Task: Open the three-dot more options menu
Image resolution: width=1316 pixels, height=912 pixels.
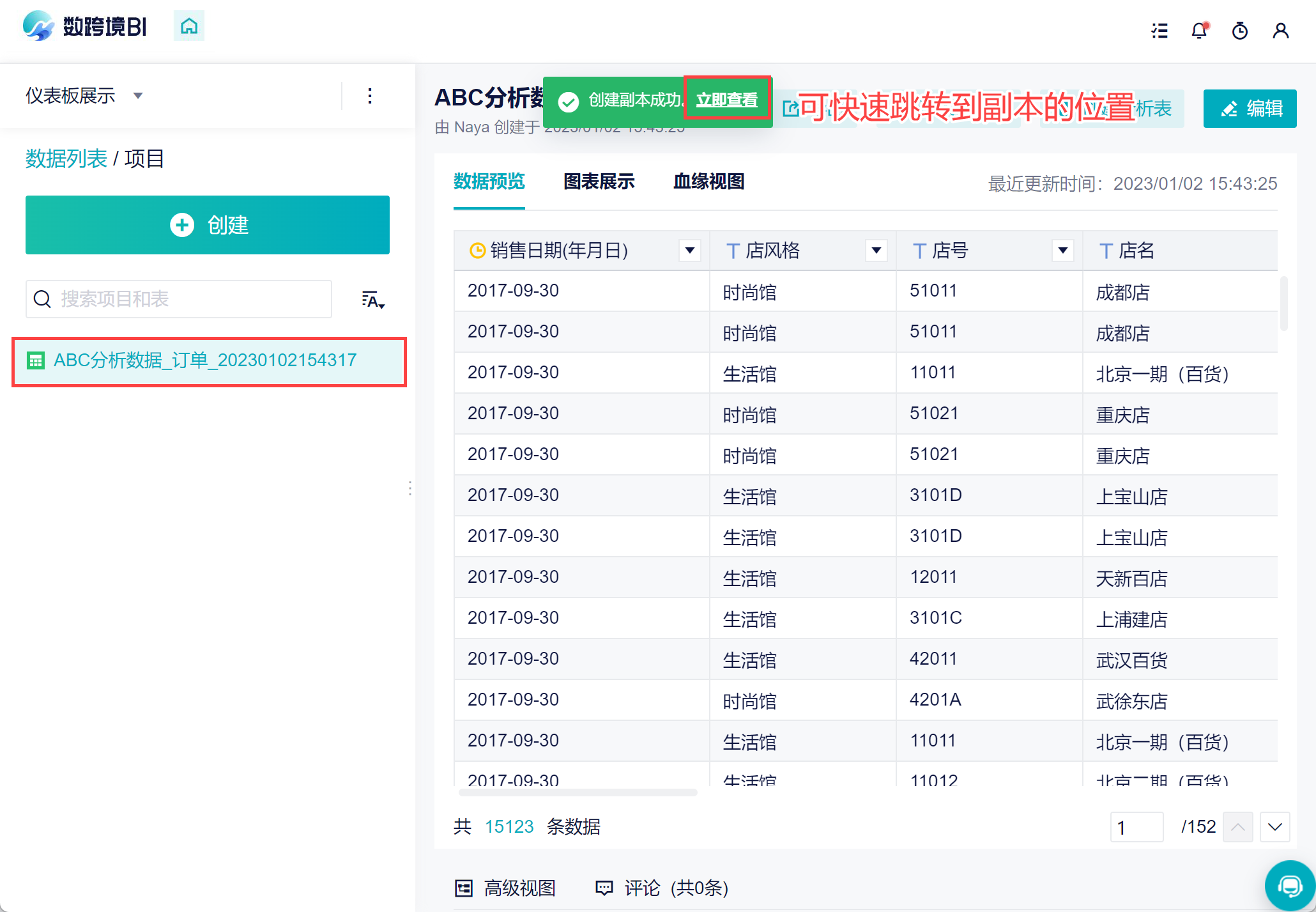Action: 370,96
